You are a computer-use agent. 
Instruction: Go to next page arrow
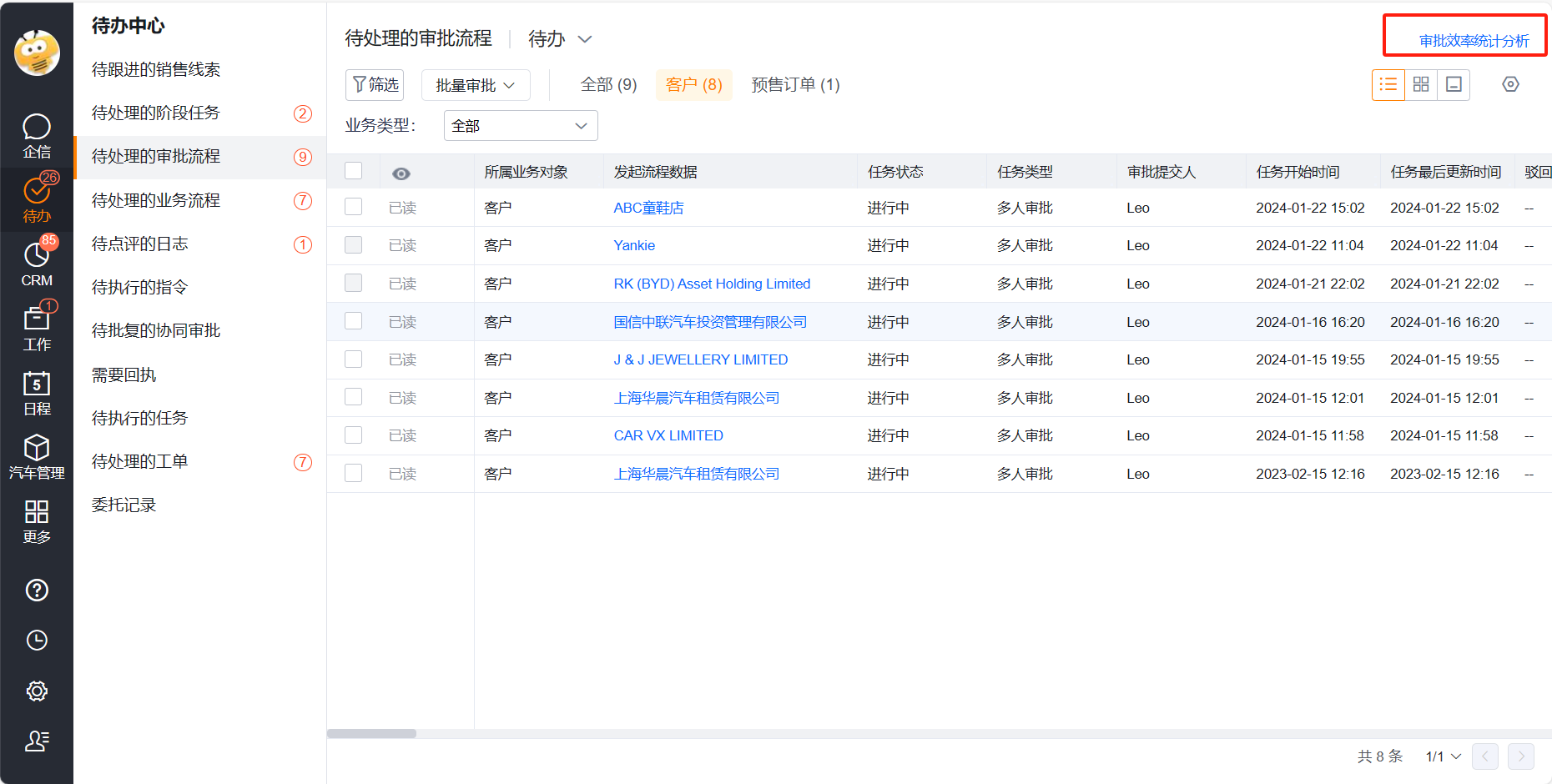click(1521, 756)
